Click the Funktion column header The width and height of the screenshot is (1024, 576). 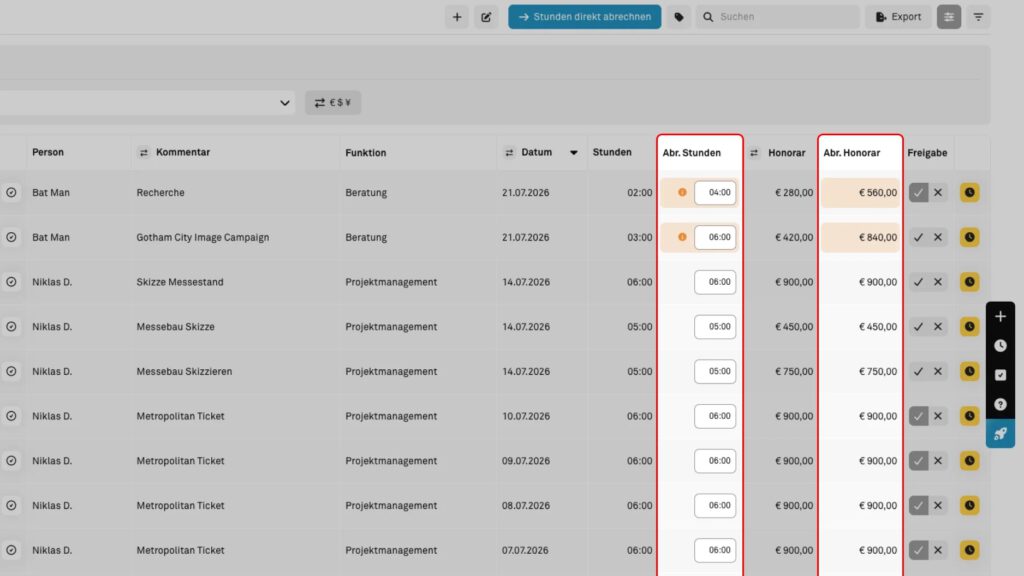point(366,153)
